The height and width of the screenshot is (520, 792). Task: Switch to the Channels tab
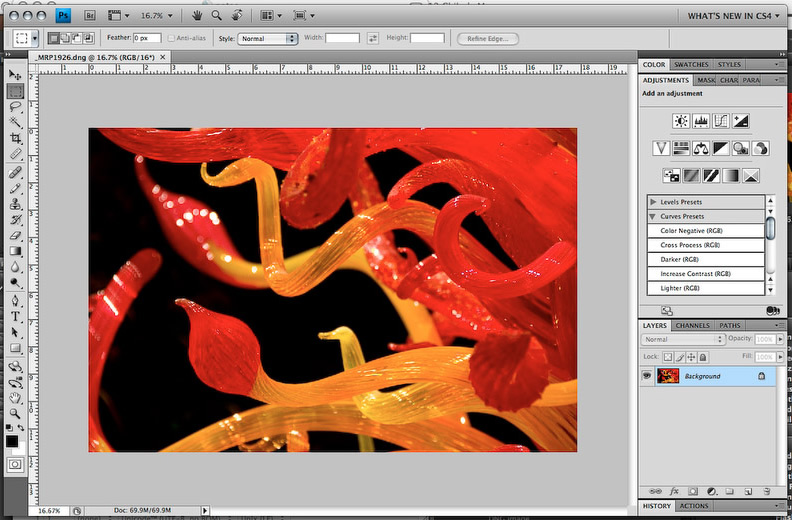pos(692,325)
